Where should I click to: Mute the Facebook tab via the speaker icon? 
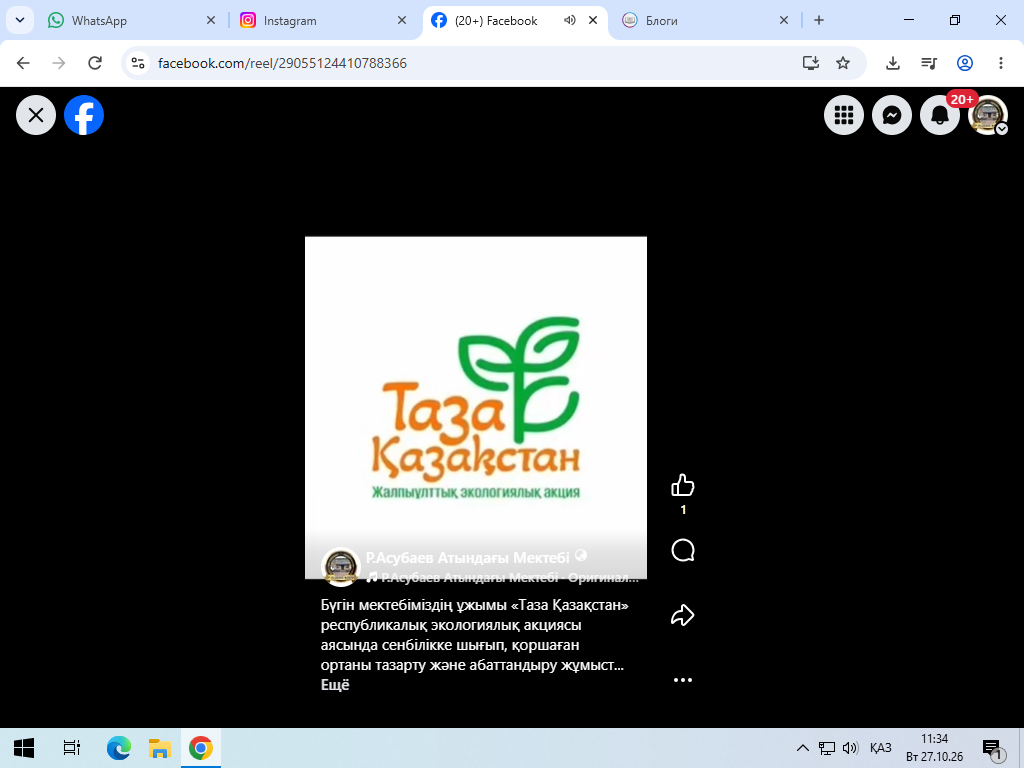coord(569,20)
